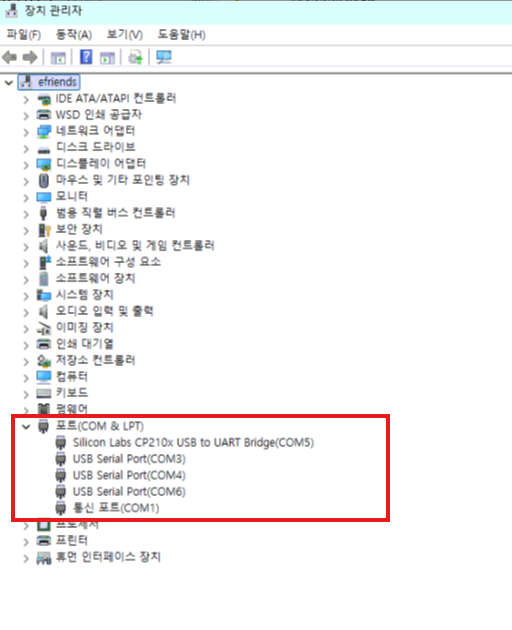Collapse the 포트(COM & LPT) category
The height and width of the screenshot is (630, 512).
[26, 427]
